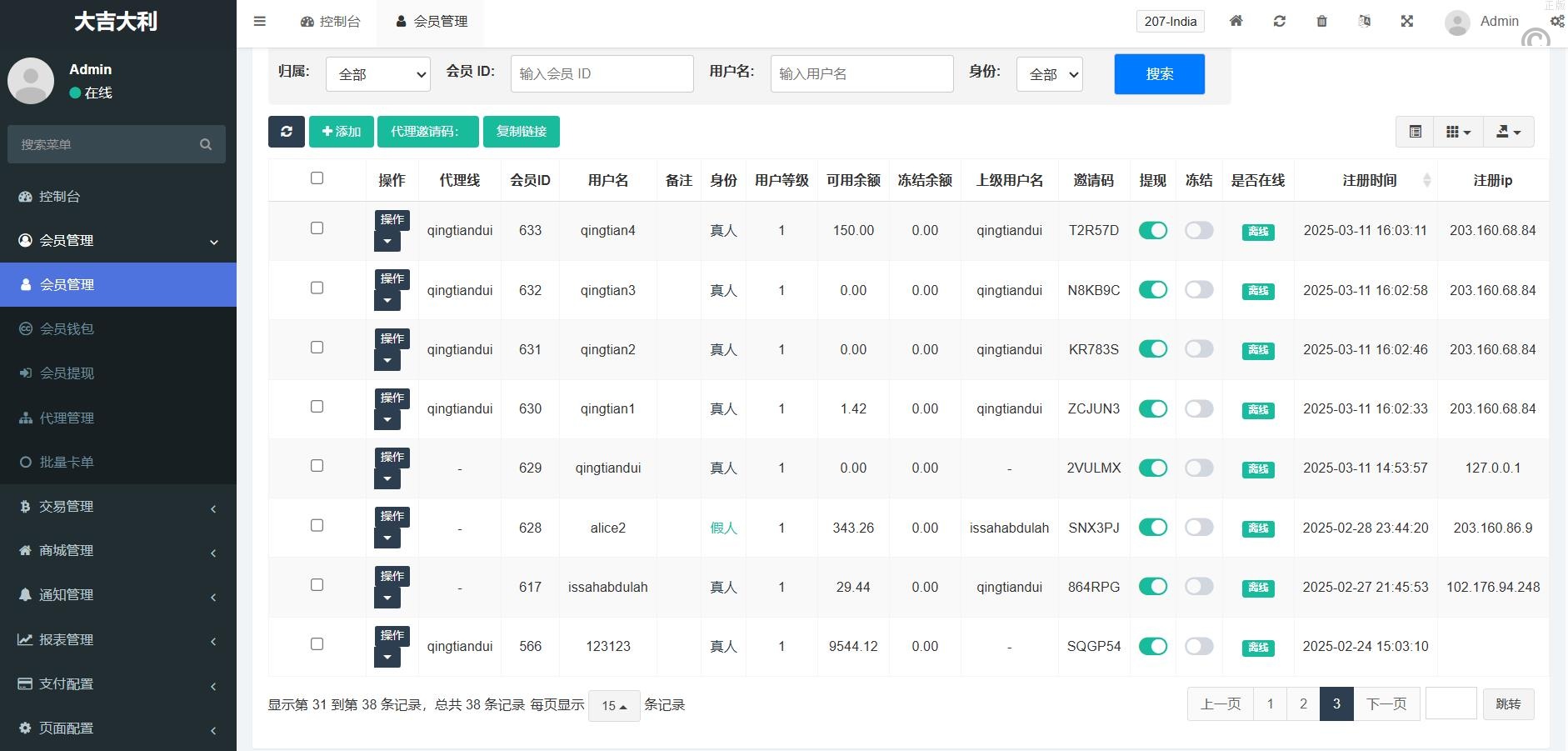This screenshot has height=751, width=1568.
Task: Click the home icon in top bar
Action: (1236, 22)
